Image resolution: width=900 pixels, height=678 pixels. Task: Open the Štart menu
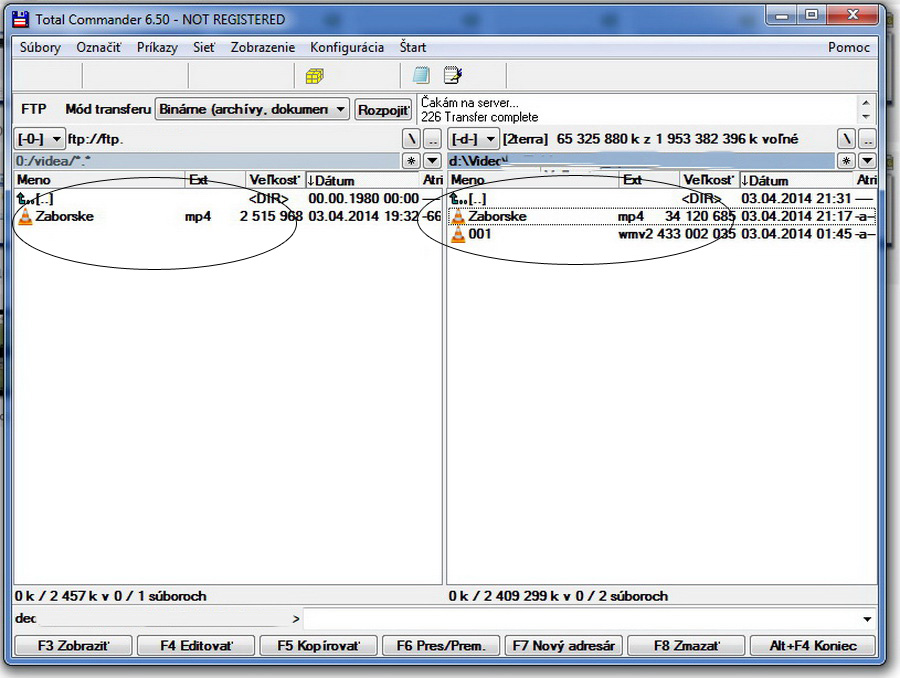[x=413, y=48]
